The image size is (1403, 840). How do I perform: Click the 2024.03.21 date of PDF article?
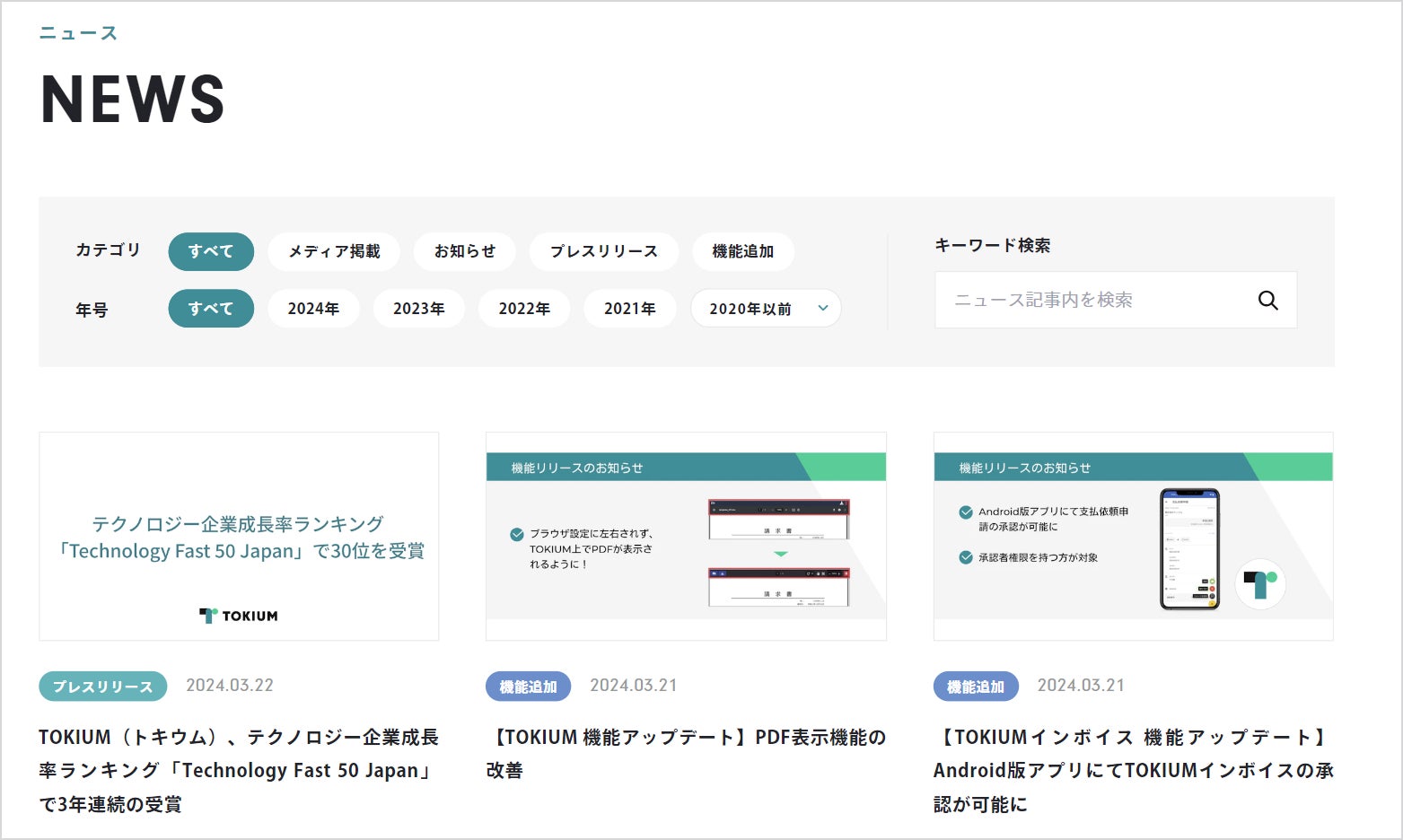(x=634, y=686)
